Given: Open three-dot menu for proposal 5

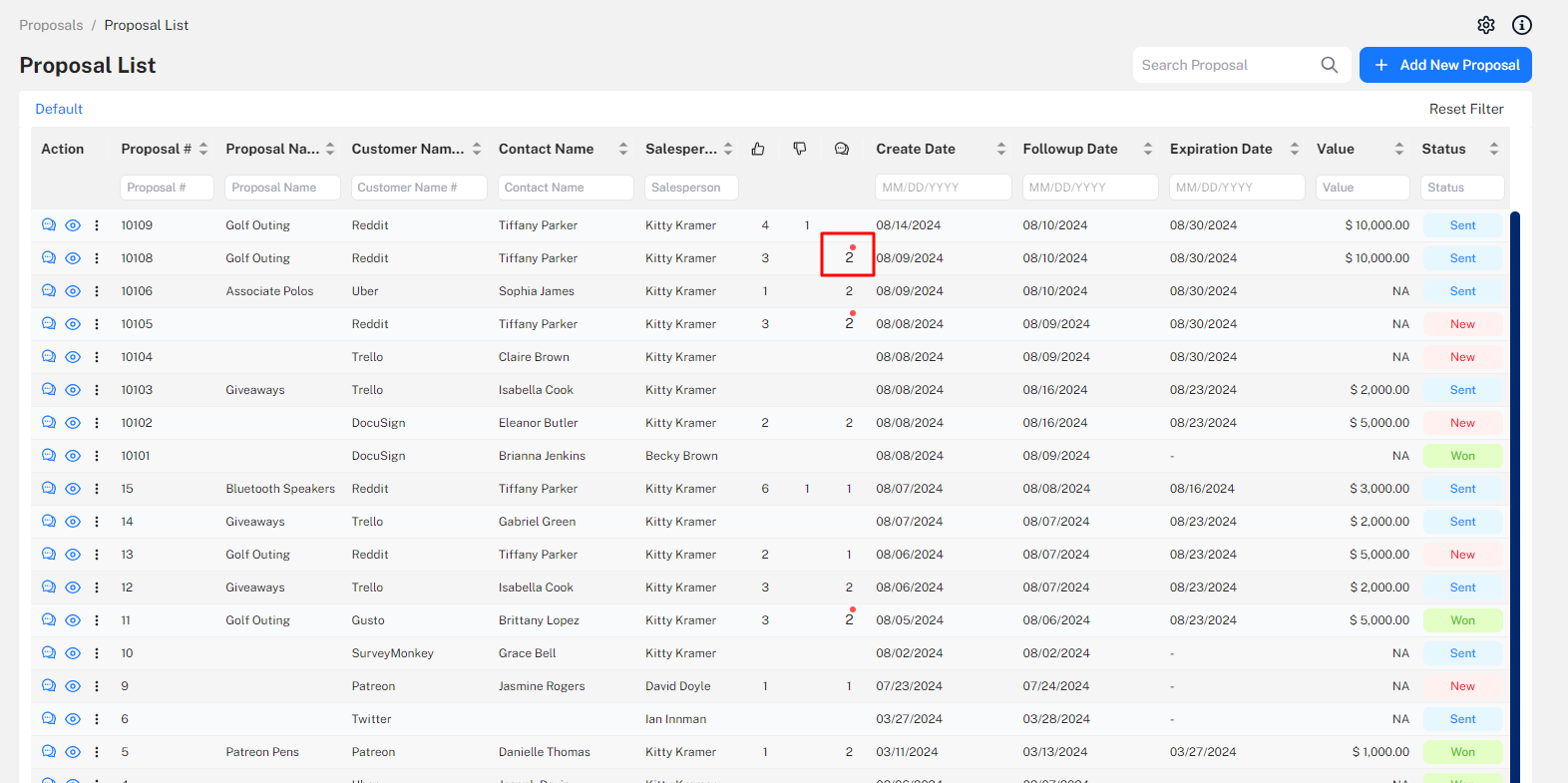Looking at the screenshot, I should 97,752.
